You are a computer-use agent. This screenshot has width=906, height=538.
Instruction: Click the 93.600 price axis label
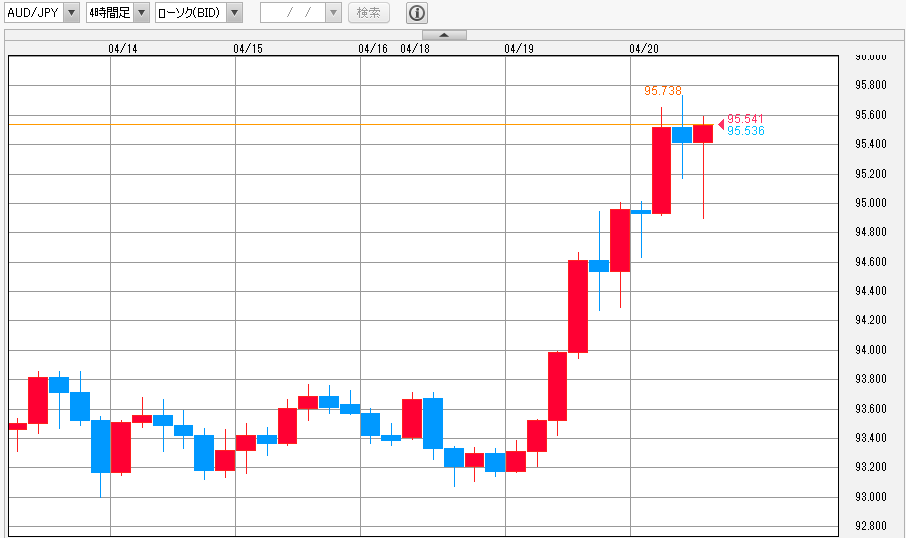click(x=871, y=409)
